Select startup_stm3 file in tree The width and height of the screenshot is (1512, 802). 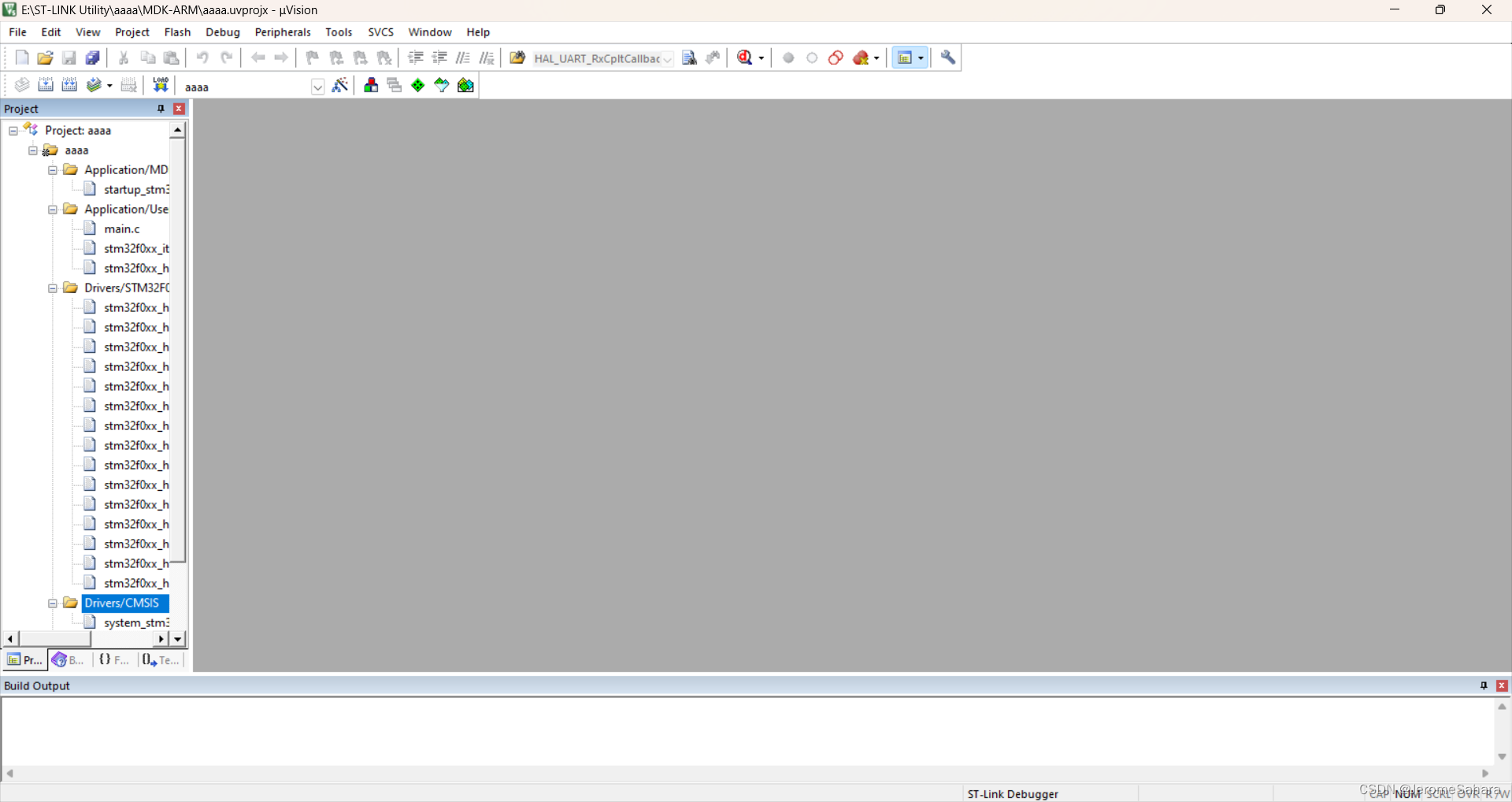click(x=136, y=190)
